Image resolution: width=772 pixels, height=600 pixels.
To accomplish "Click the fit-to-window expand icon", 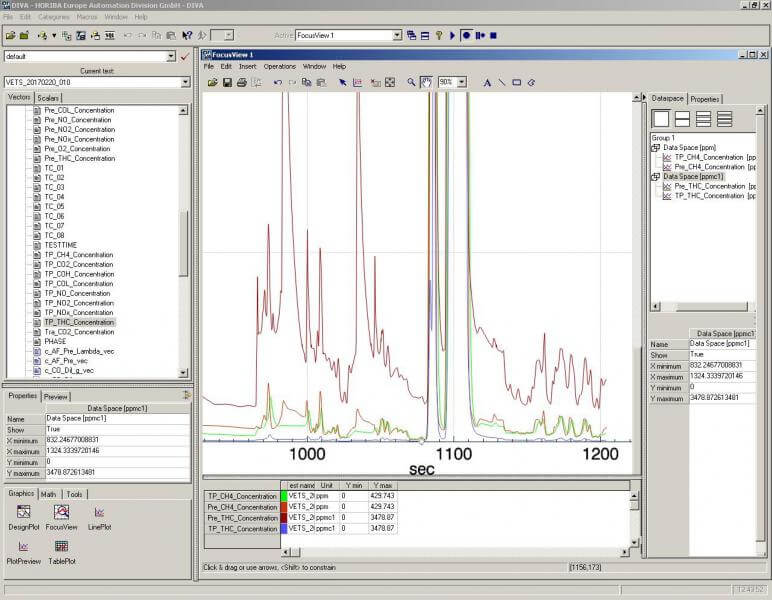I will click(390, 82).
